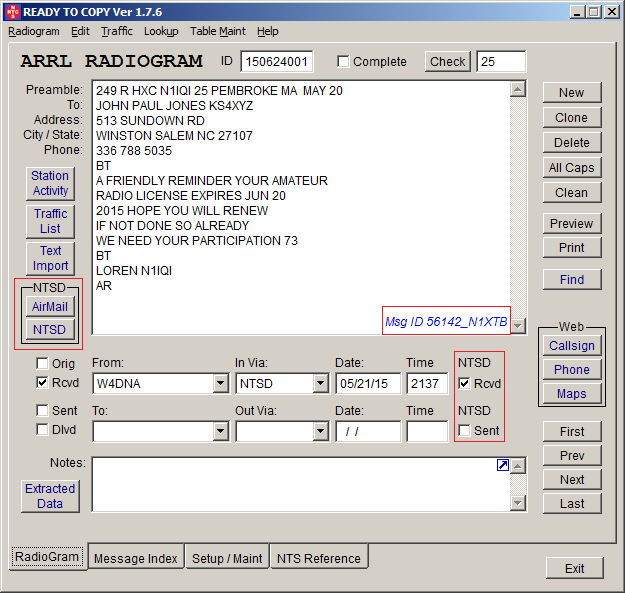Click the address line 513 SUNDOWN RD
Viewport: 625px width, 593px height.
click(x=150, y=121)
